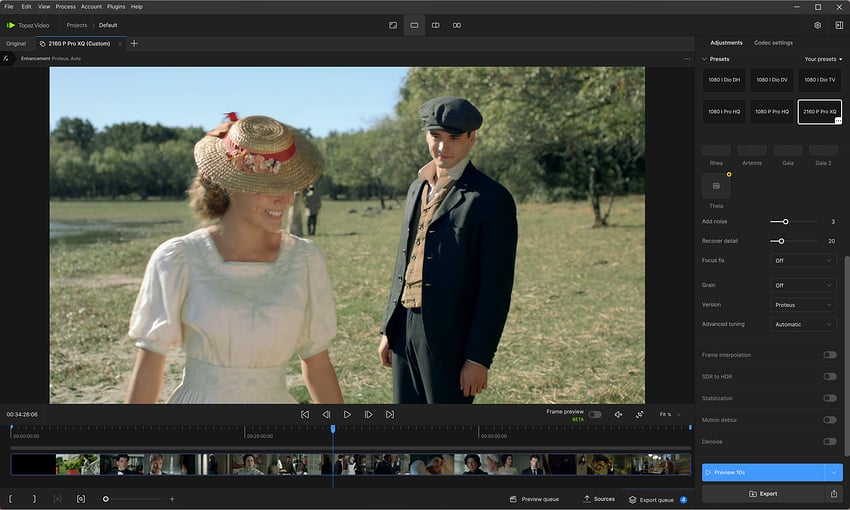Open the Advanced tuning dropdown

803,324
